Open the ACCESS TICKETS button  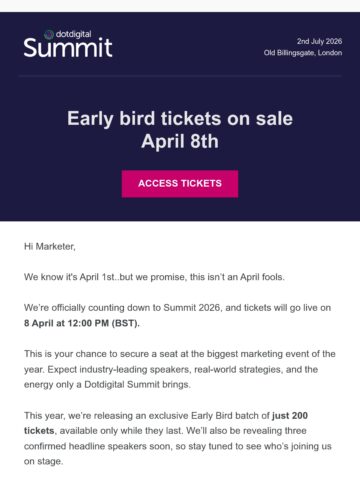pyautogui.click(x=180, y=184)
